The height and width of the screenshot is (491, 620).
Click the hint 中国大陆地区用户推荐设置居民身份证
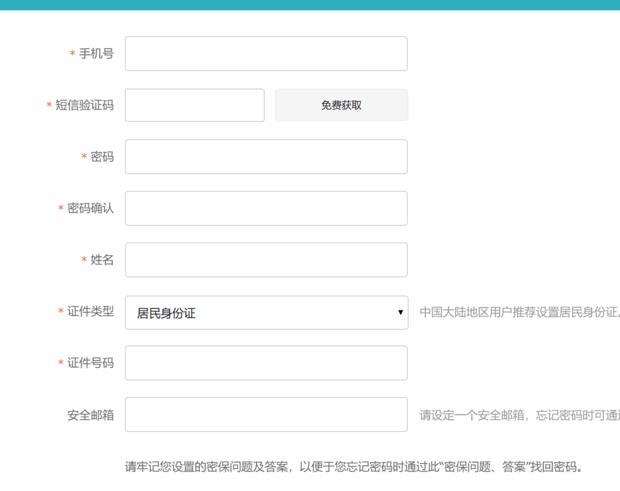click(x=520, y=312)
